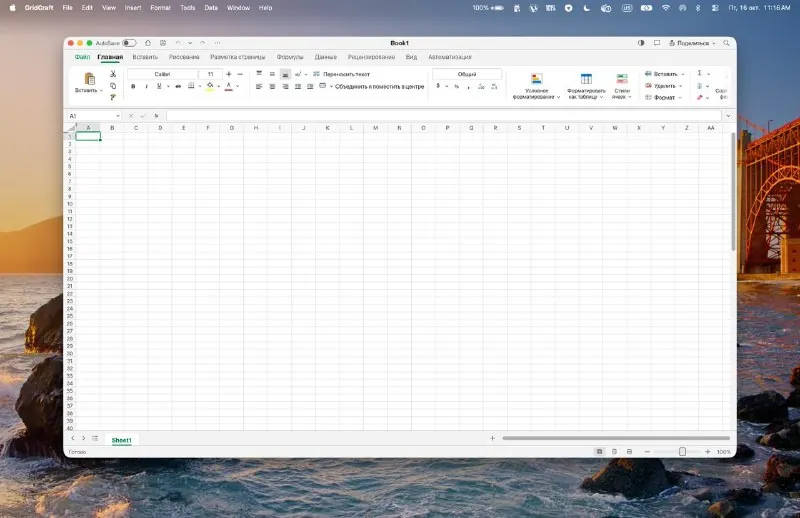Click Search magnifier in title bar

click(x=726, y=43)
